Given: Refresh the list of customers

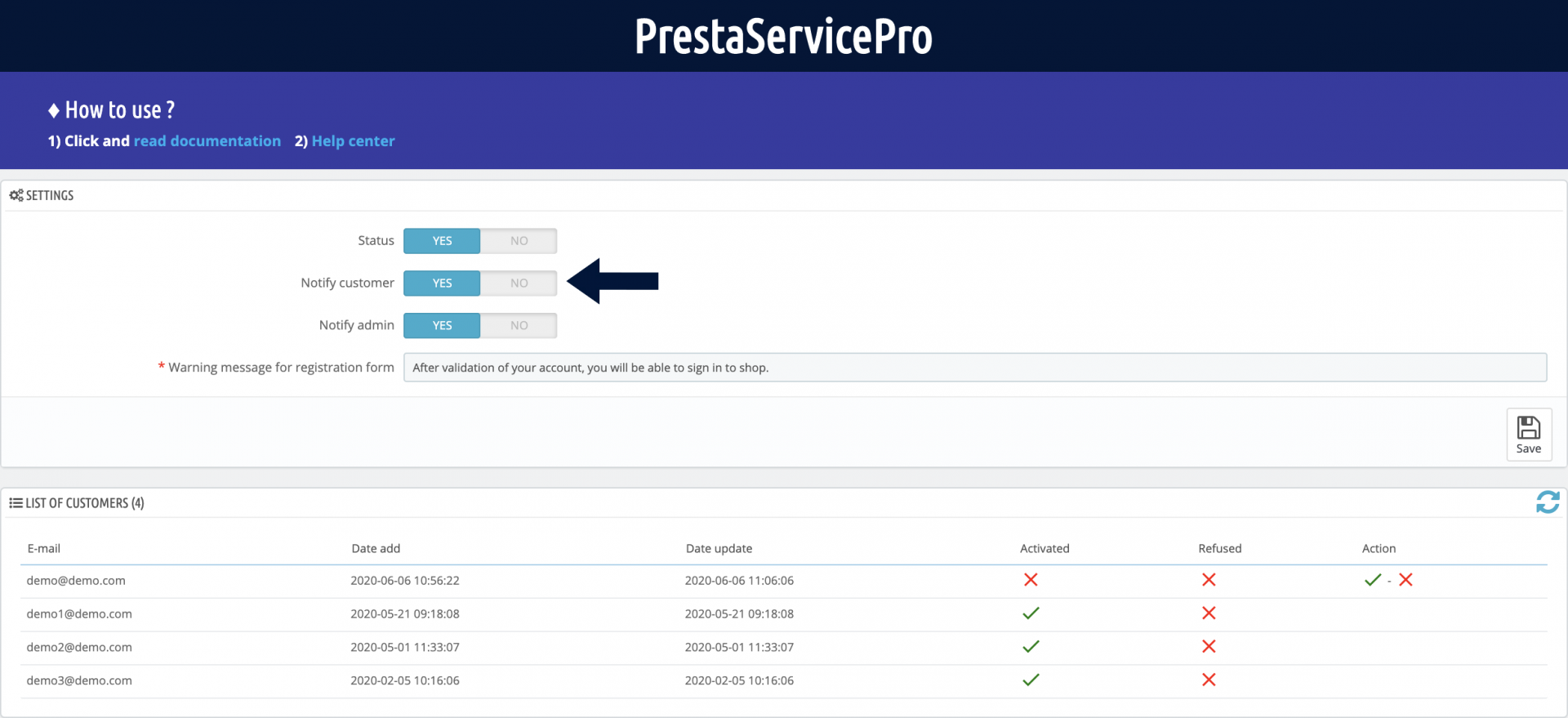Looking at the screenshot, I should pos(1548,502).
